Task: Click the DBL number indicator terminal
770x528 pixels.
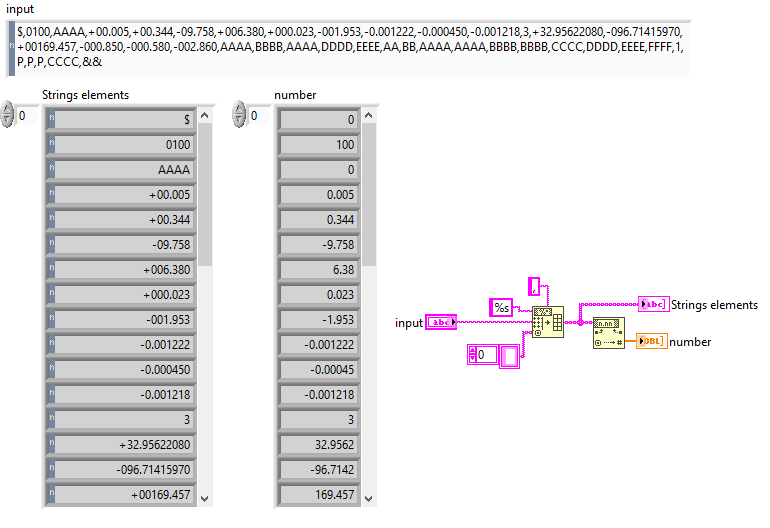Action: pos(652,341)
